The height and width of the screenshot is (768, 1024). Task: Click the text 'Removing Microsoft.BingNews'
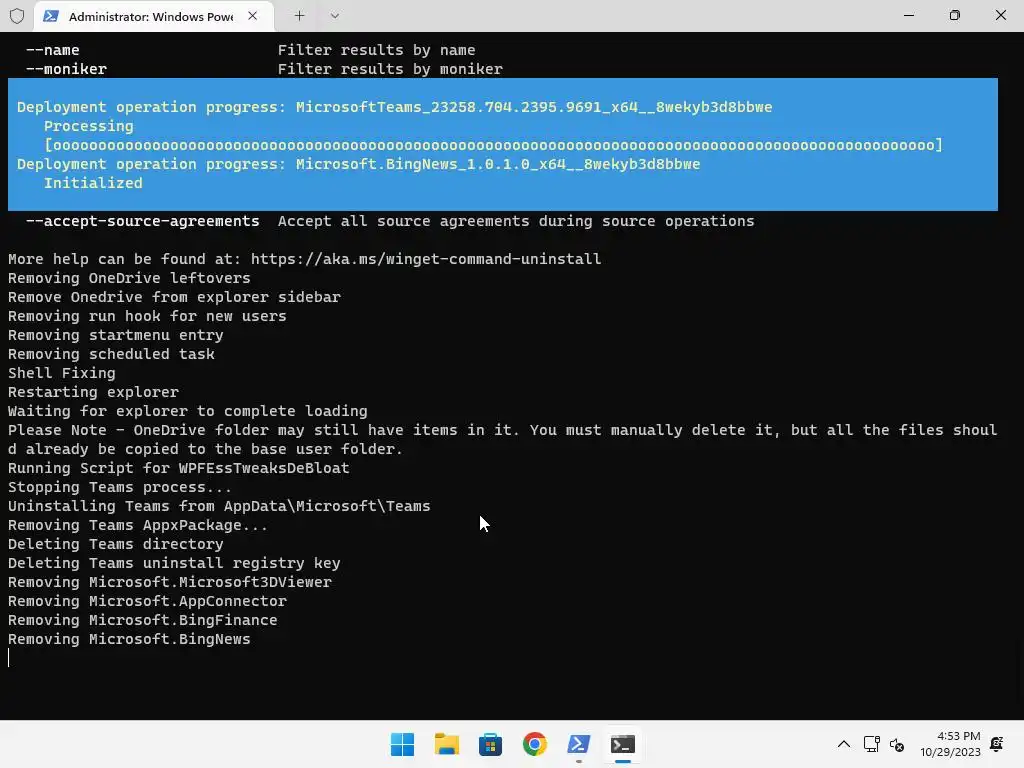pos(129,639)
